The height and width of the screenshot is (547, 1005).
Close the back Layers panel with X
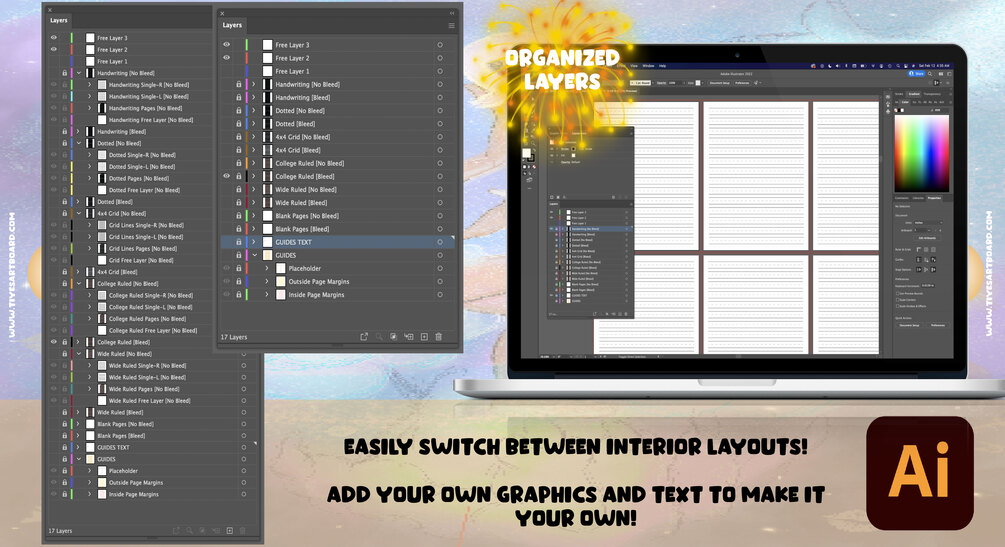click(50, 10)
